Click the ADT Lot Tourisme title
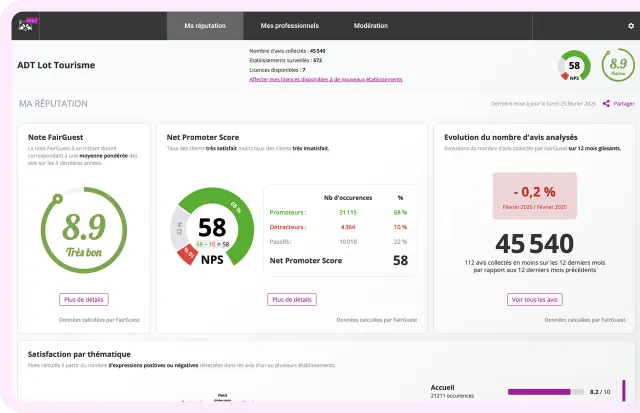The image size is (640, 413). click(x=56, y=65)
